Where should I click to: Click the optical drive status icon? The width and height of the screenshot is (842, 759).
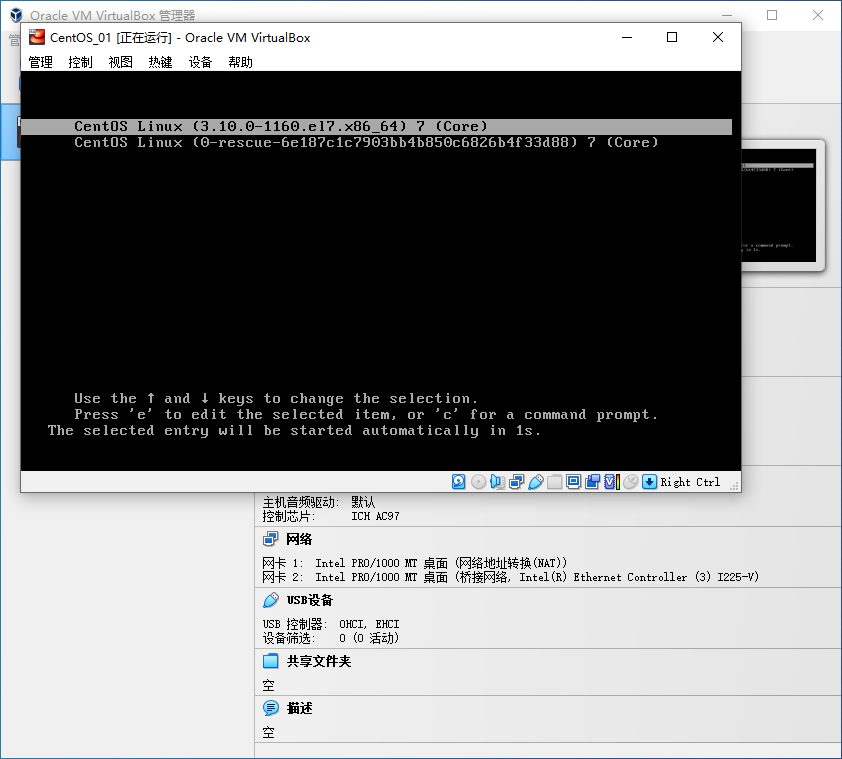point(478,482)
